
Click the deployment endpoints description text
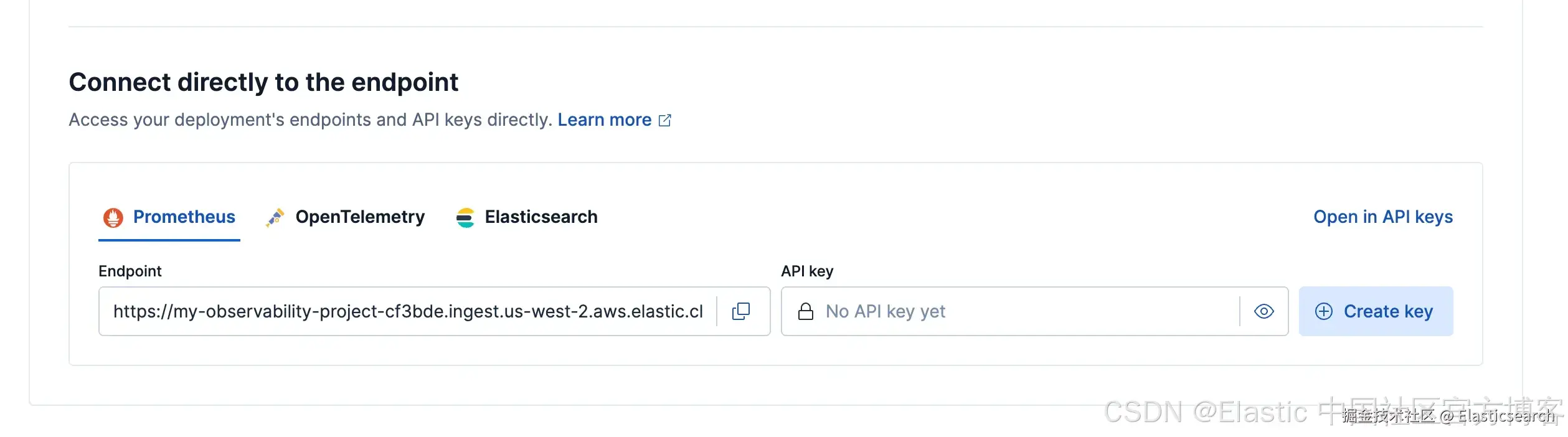[x=310, y=120]
